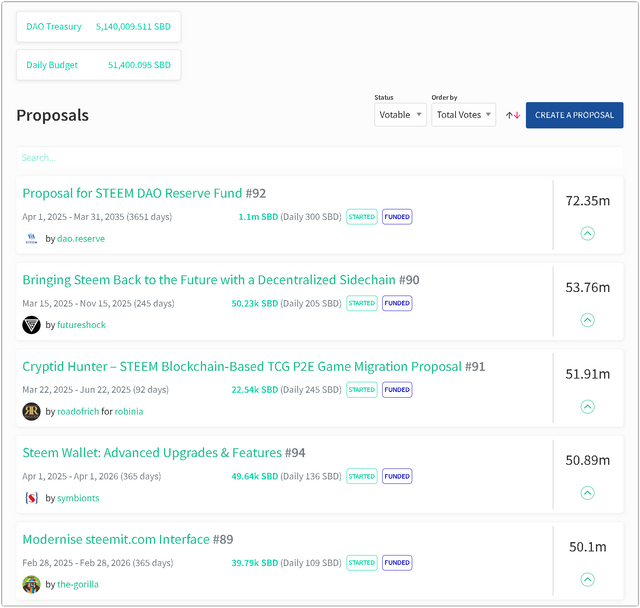Upvote the Cryptid Hunter proposal #91
Viewport: 640px width, 608px height.
pos(587,406)
